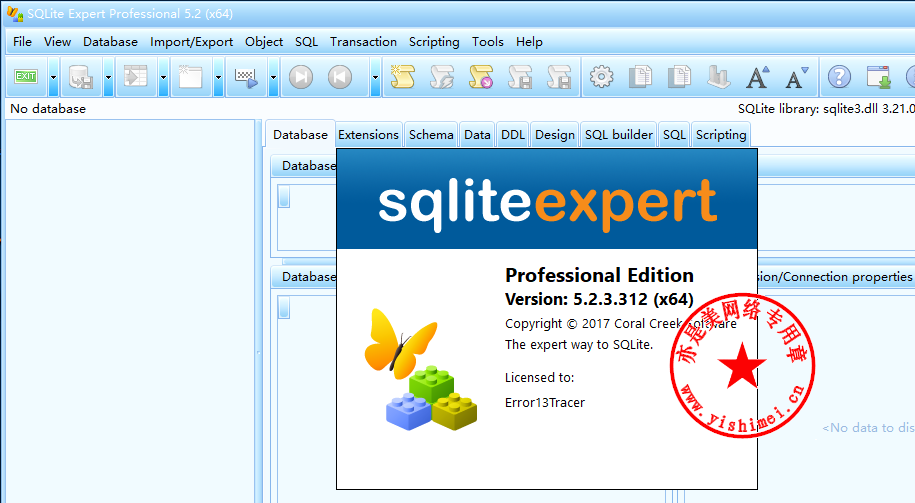Screen dimensions: 915x503
Task: Click the gray blocks toolbar icon
Action: click(x=718, y=77)
